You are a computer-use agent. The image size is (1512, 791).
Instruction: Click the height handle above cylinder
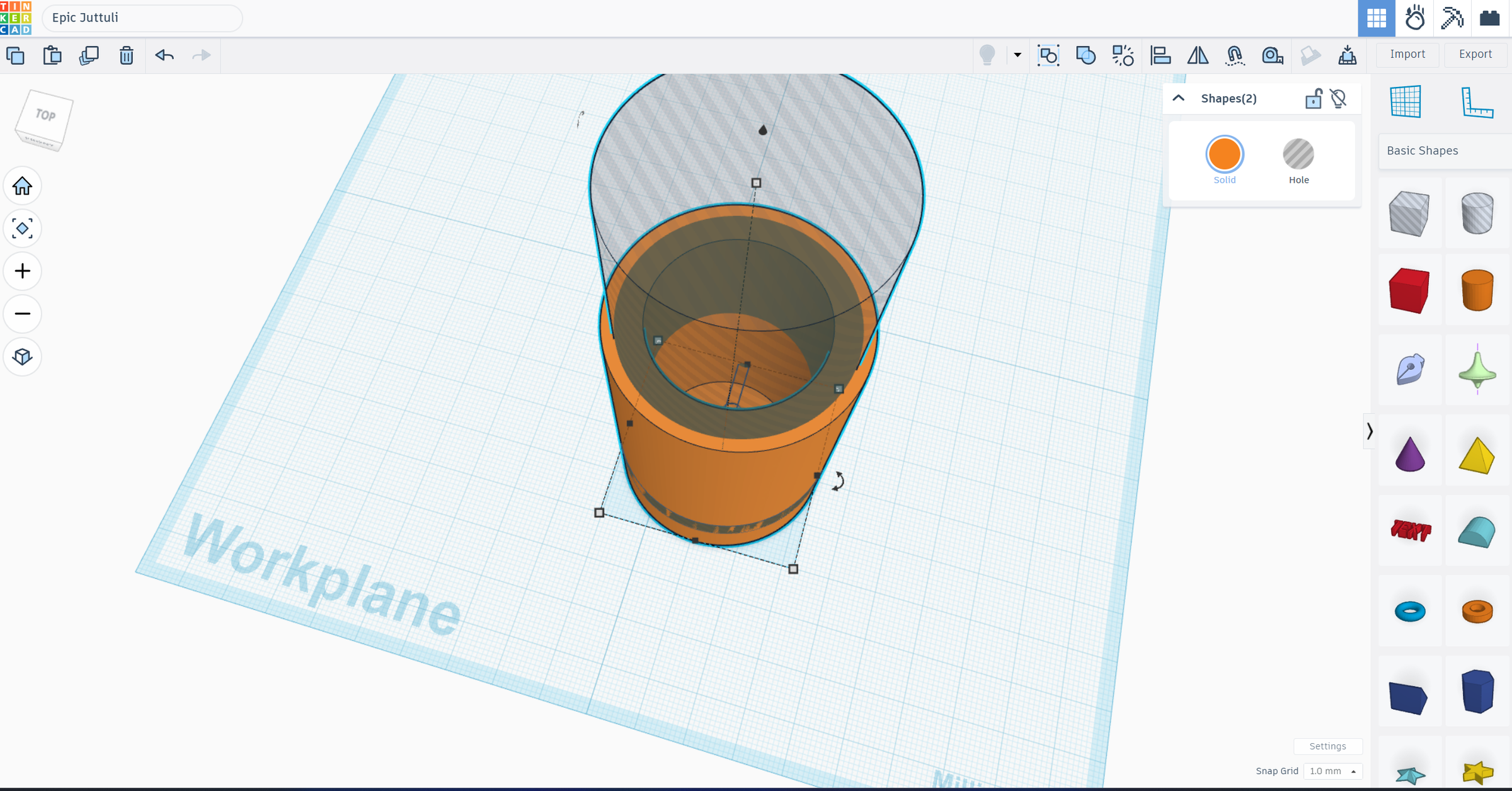point(756,183)
